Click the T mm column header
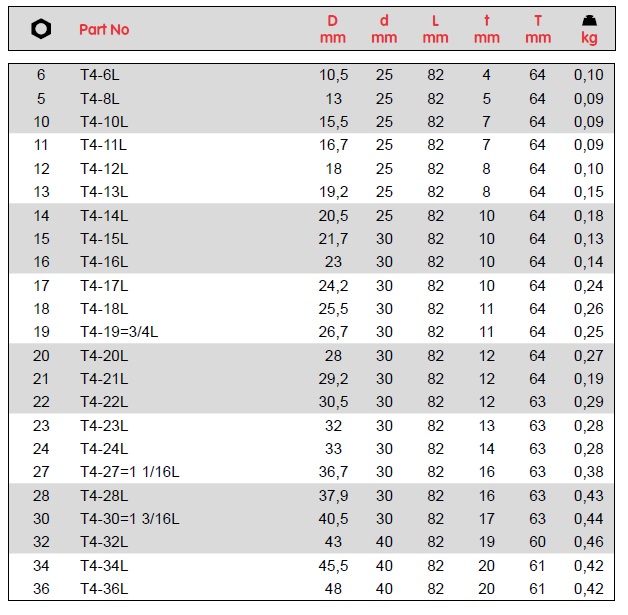Screen dimensions: 628x615 point(538,29)
